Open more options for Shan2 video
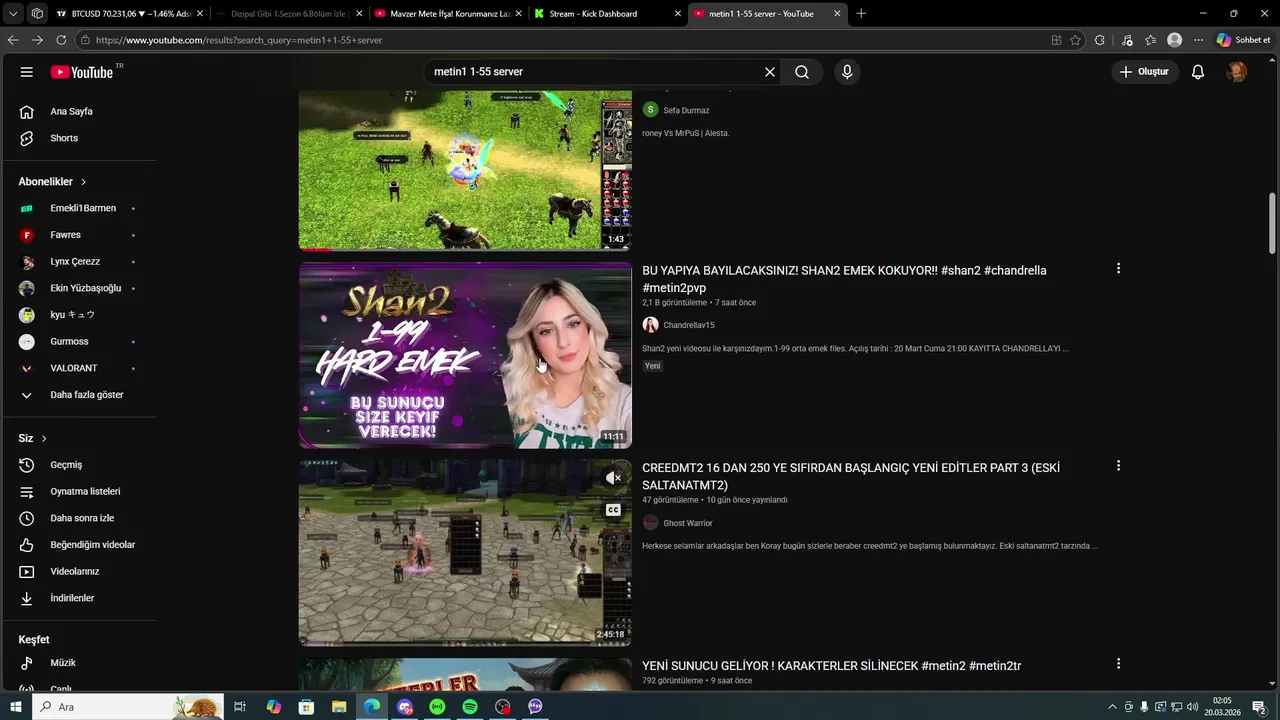Viewport: 1280px width, 720px height. coord(1118,268)
